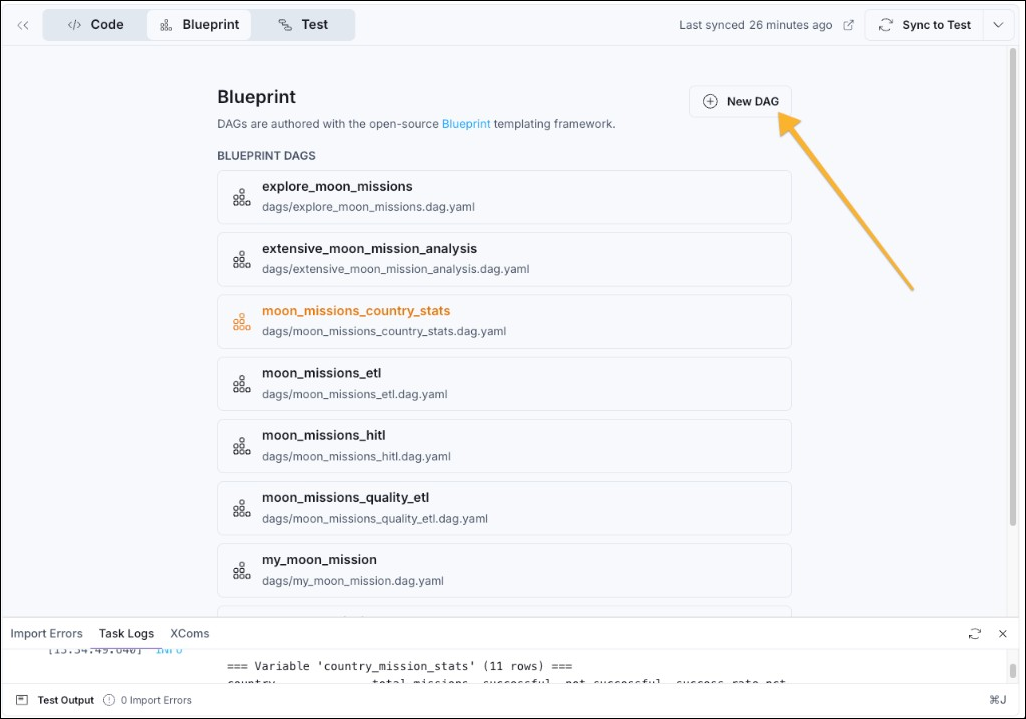Click the DAG icon beside my_moon_mission

click(240, 569)
